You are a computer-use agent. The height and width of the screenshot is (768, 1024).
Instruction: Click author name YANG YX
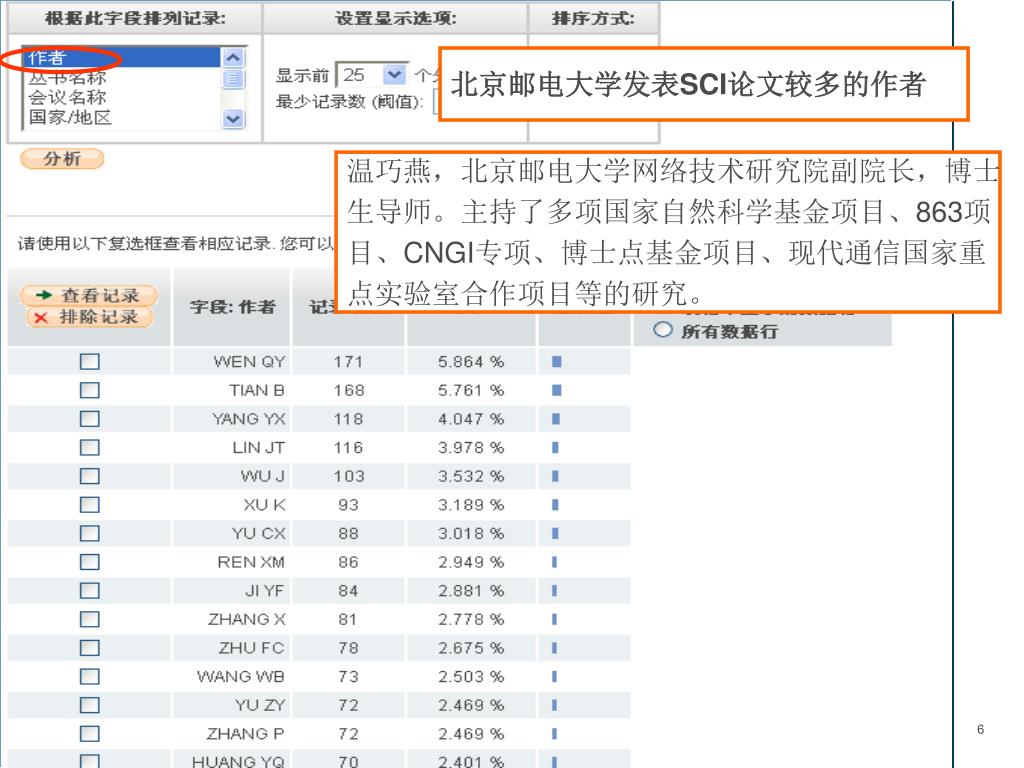[249, 419]
